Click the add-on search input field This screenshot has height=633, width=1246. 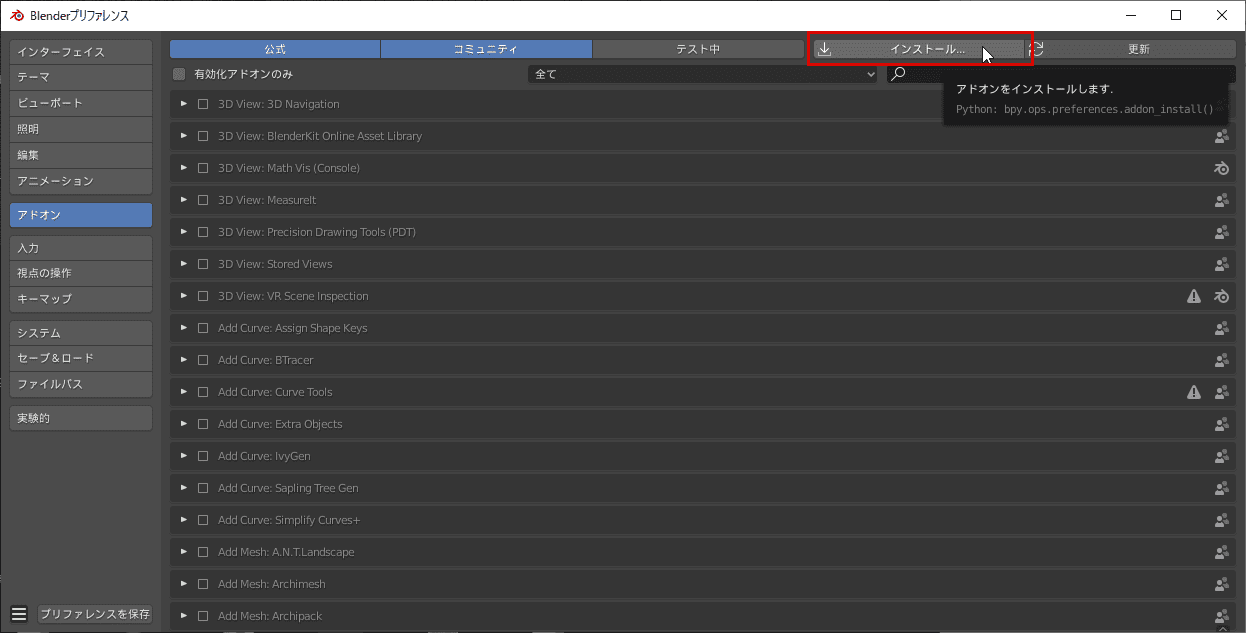pos(1061,74)
